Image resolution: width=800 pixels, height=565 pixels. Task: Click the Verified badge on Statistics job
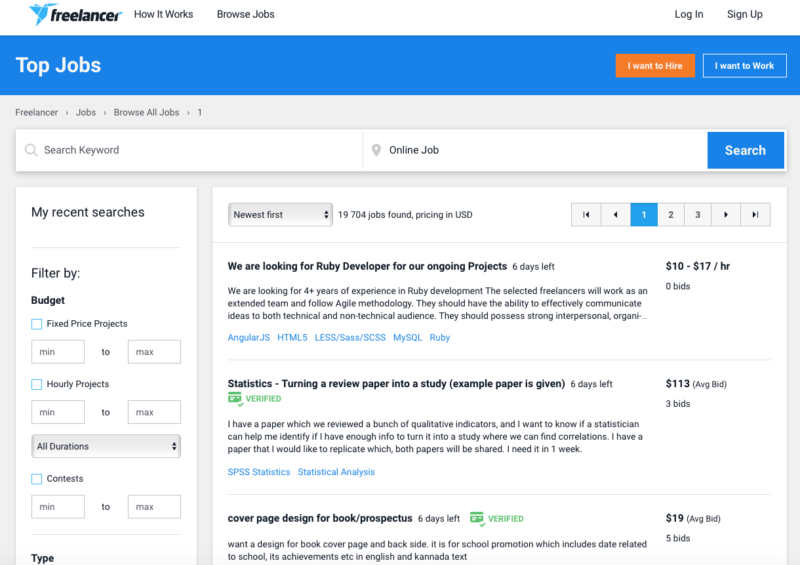click(x=255, y=398)
